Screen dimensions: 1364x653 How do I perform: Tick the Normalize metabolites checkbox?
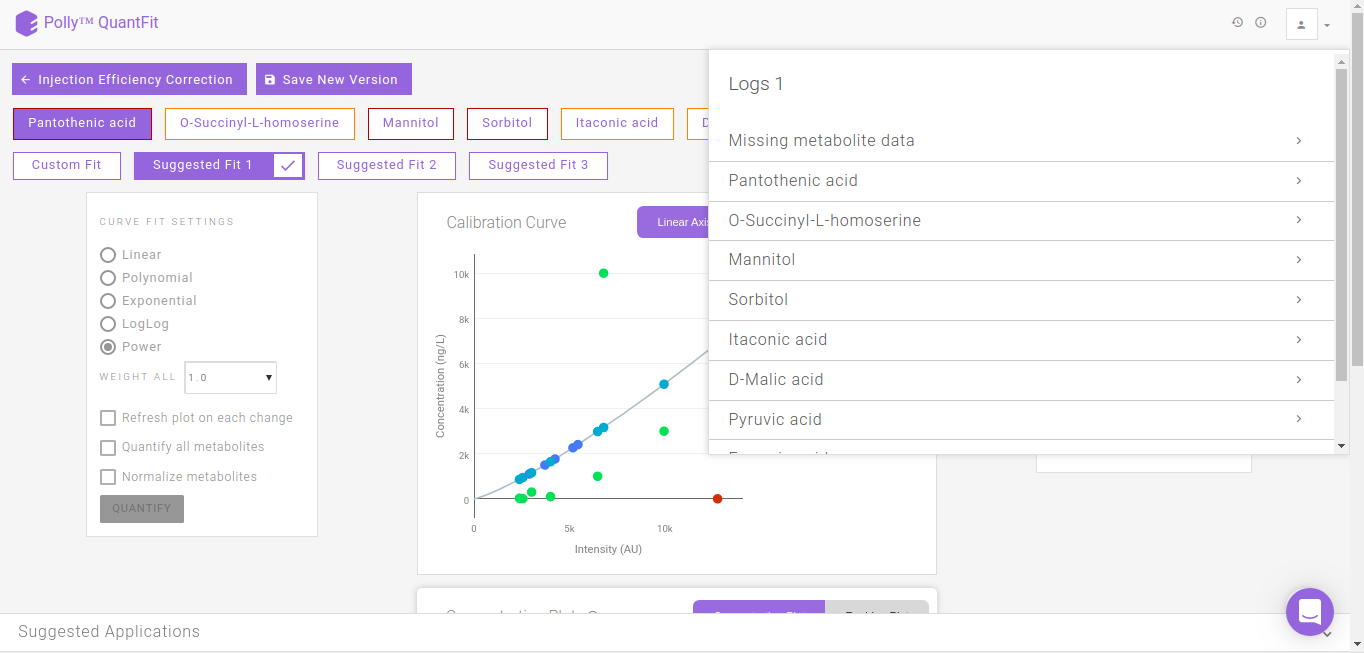108,477
